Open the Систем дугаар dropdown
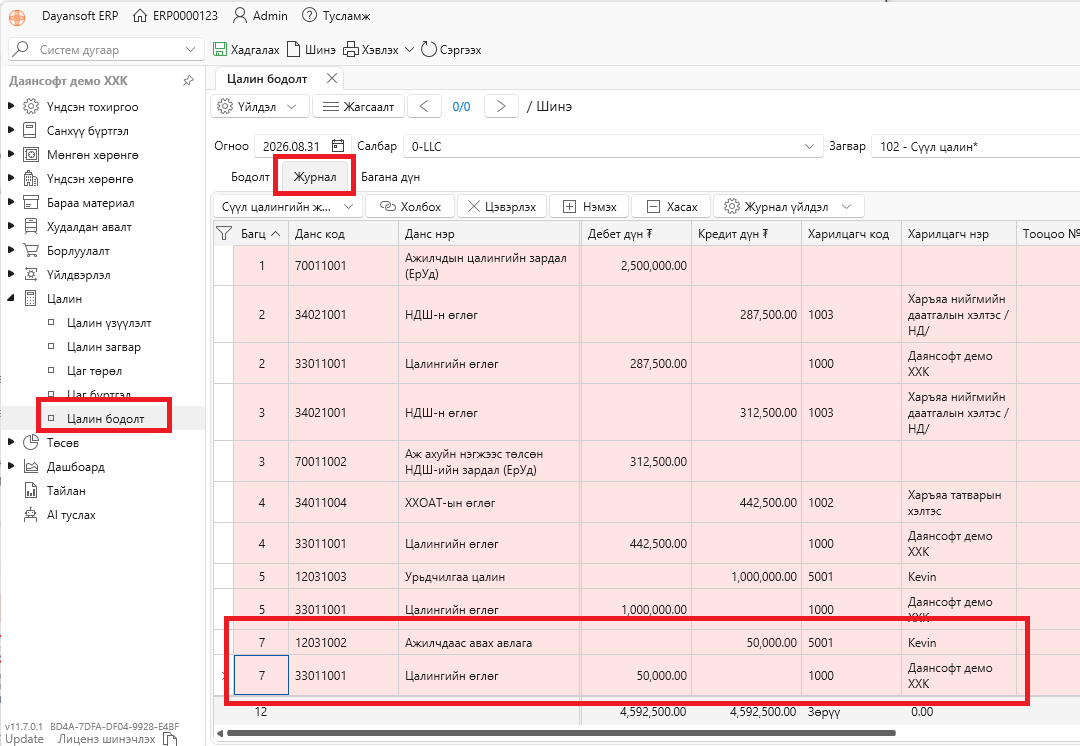Screen dimensions: 1080x746 (190, 50)
